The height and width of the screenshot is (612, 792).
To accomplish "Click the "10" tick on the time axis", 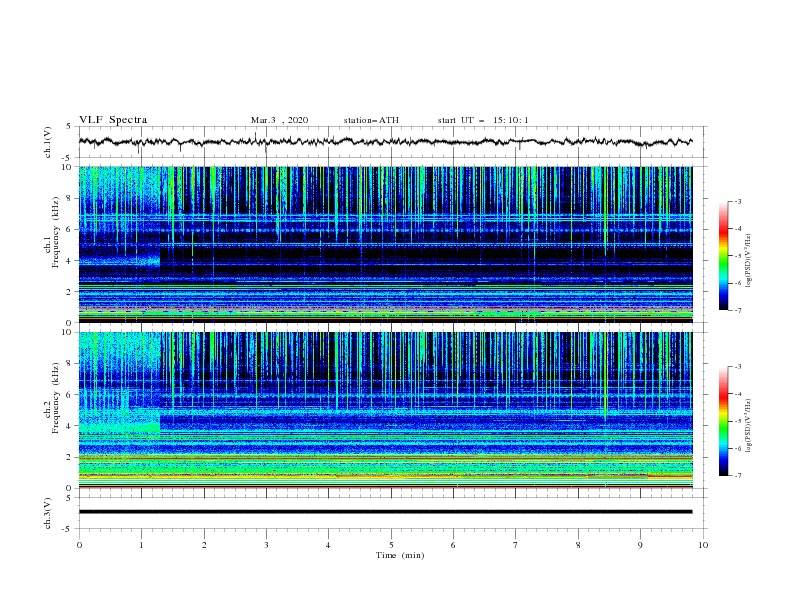I will [703, 545].
